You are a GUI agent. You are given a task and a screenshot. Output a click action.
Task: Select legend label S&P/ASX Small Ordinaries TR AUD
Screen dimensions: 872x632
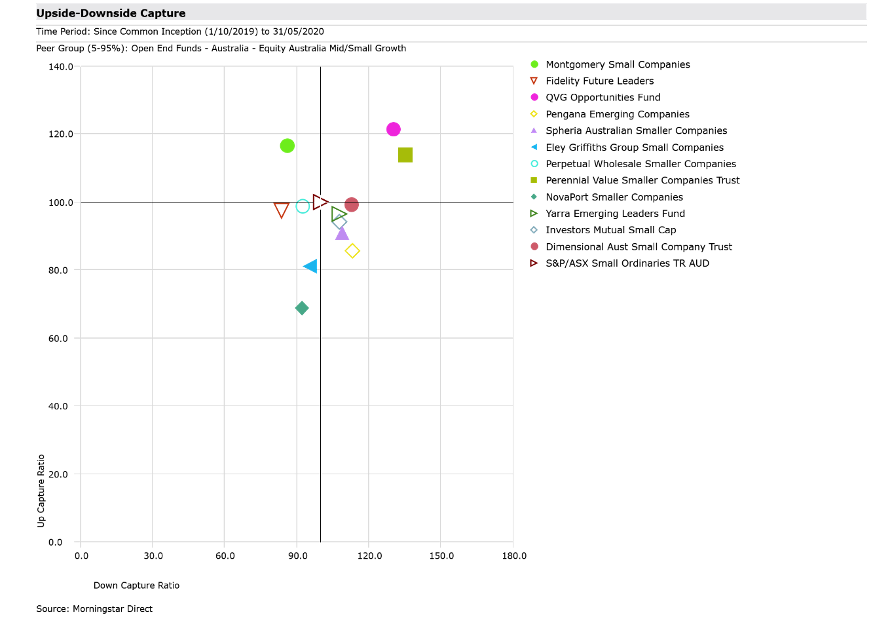627,263
